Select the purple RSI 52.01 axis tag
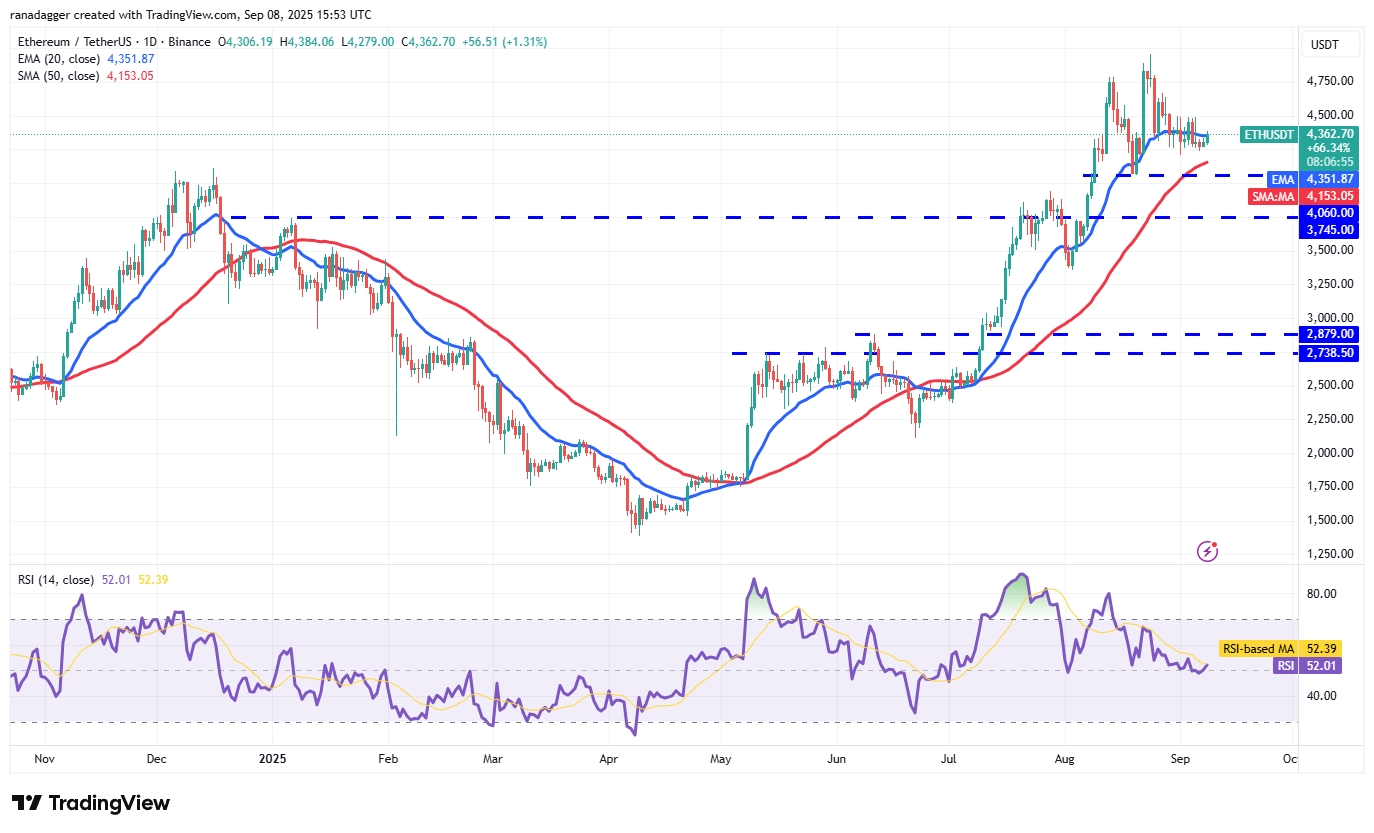 click(1326, 665)
